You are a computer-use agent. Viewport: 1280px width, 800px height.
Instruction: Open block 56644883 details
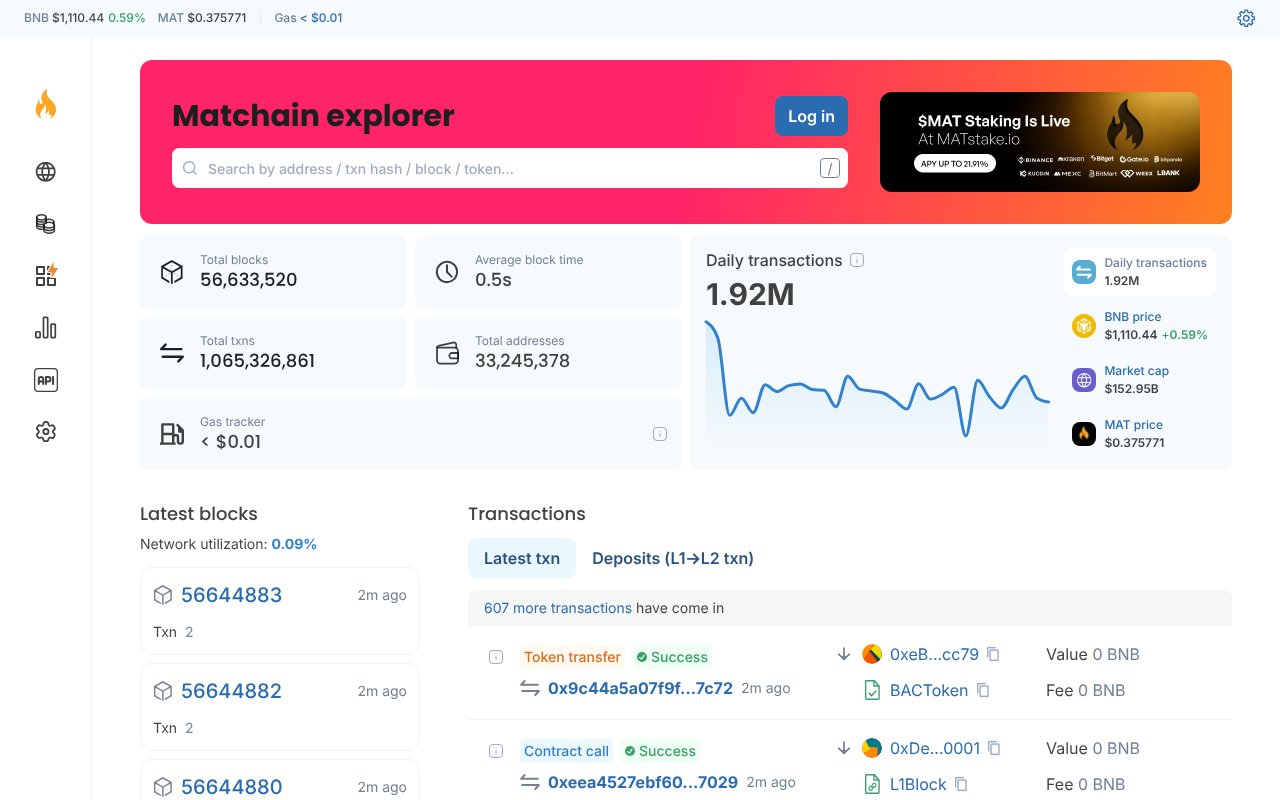pyautogui.click(x=231, y=595)
